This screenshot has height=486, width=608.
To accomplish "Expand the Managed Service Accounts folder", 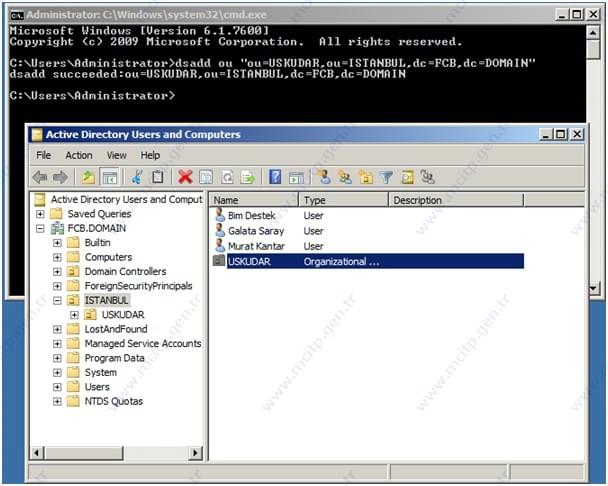I will coord(57,344).
